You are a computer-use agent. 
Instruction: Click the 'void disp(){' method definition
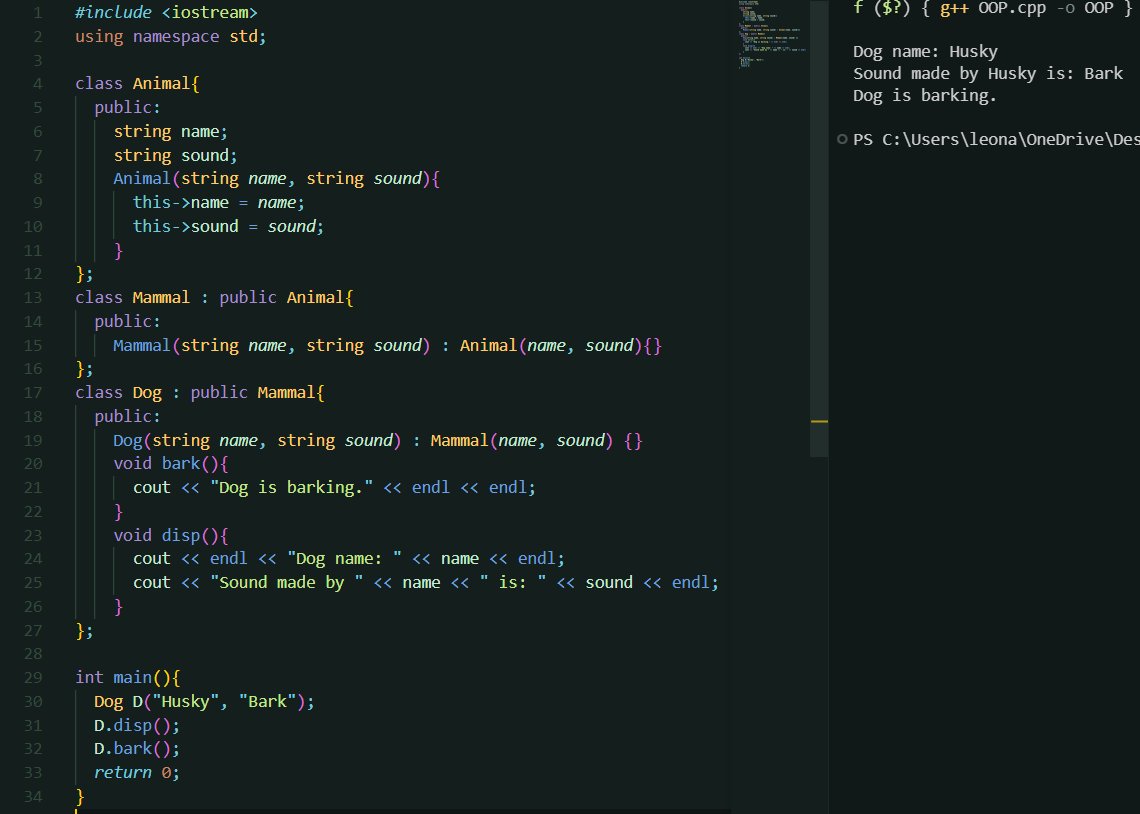pyautogui.click(x=171, y=536)
